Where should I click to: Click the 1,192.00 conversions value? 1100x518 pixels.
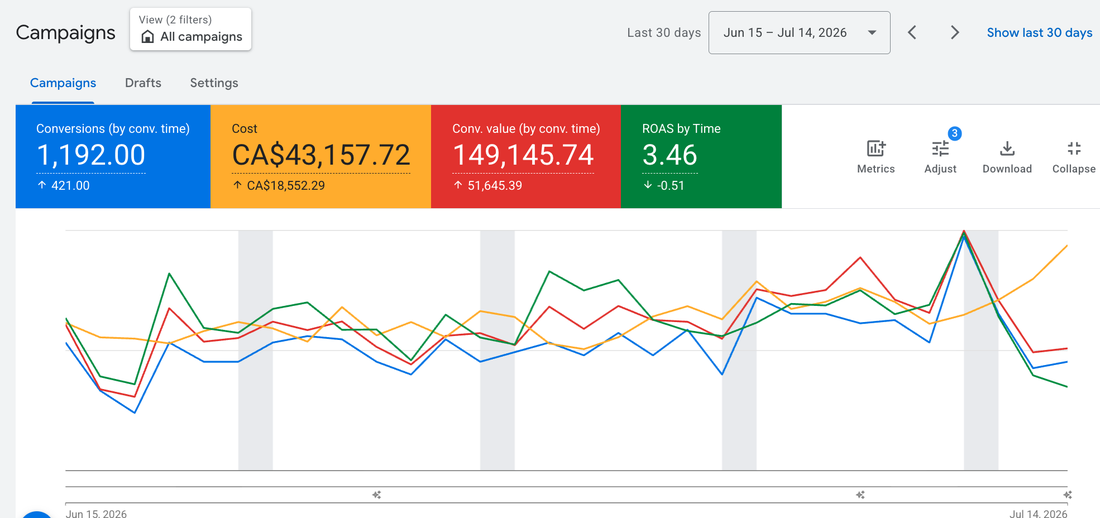pos(90,154)
